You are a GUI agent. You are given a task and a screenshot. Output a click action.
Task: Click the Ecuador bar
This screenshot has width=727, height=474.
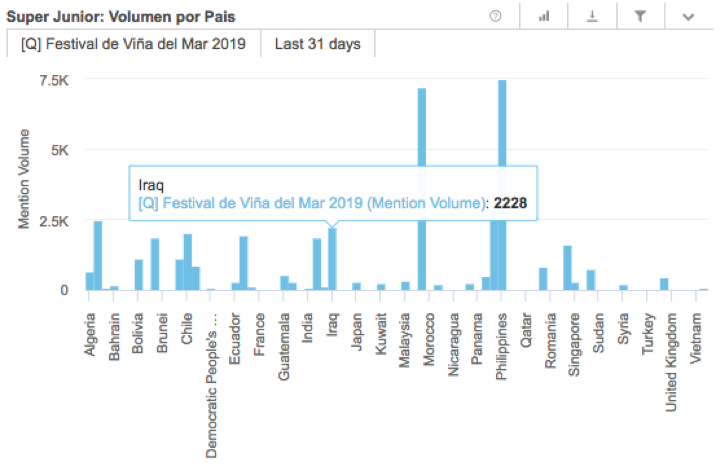[243, 264]
